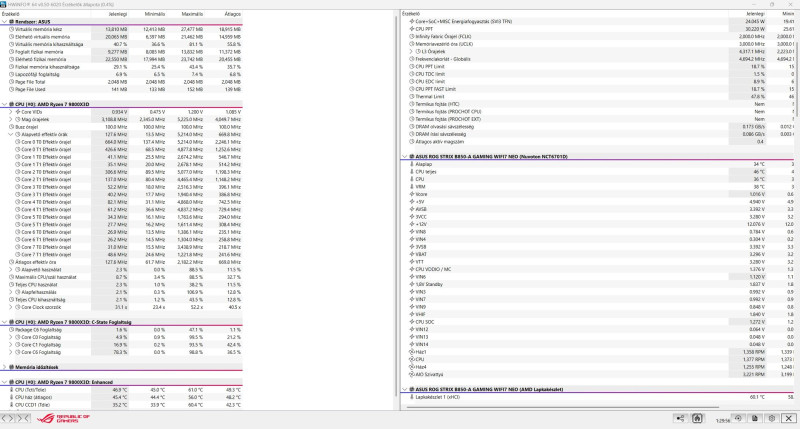Collapse the CPU Enhanced sensor group
The height and width of the screenshot is (429, 800).
click(5, 382)
